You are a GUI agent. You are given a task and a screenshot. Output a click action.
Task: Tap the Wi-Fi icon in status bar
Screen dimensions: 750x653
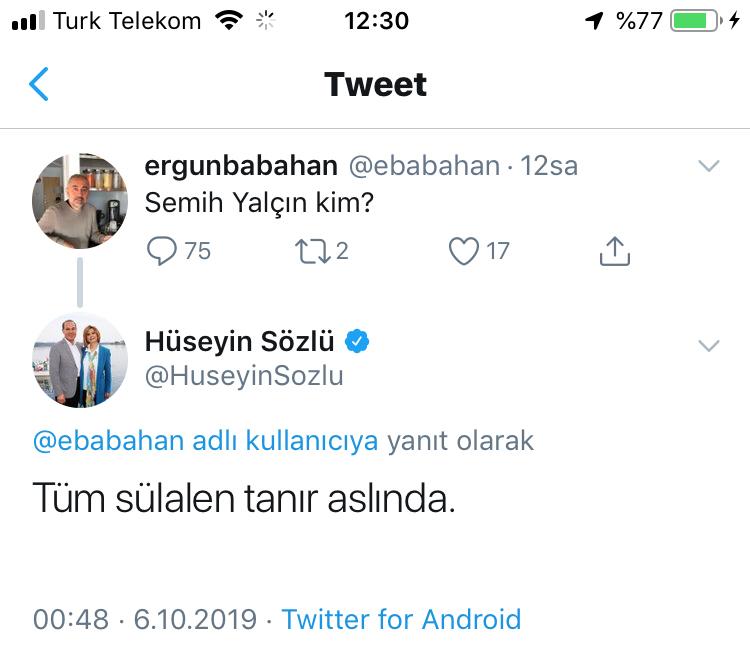pos(229,21)
